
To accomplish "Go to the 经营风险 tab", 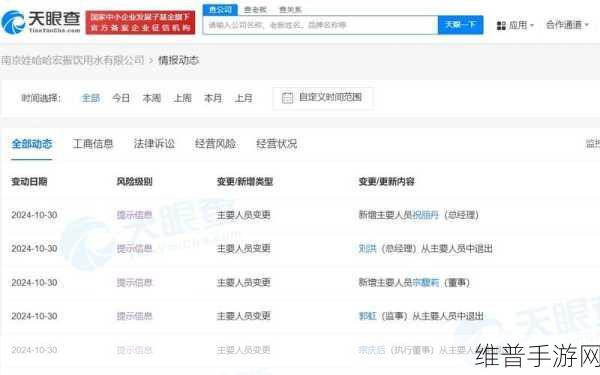I will [215, 144].
